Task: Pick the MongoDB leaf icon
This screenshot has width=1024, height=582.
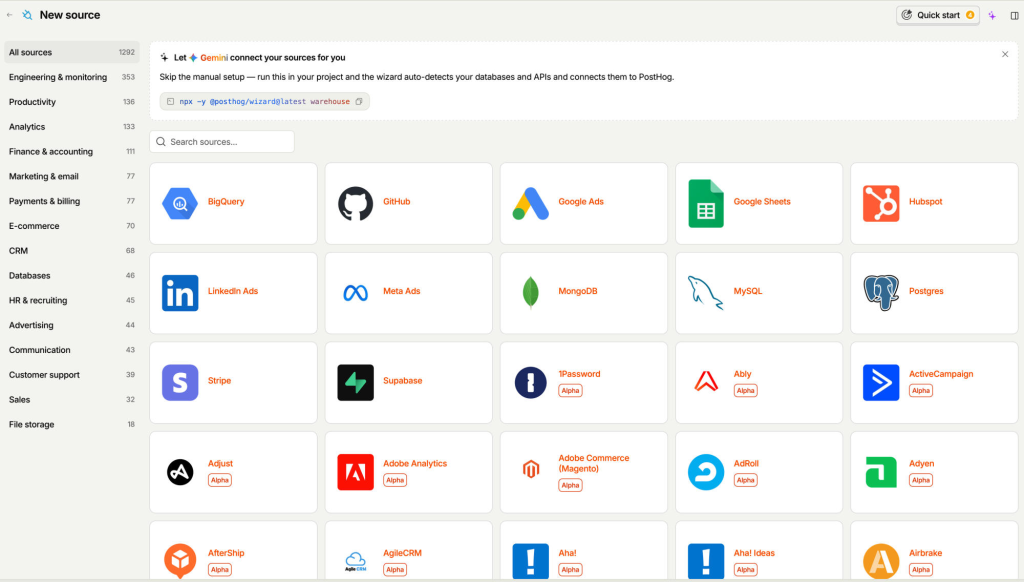Action: (530, 292)
